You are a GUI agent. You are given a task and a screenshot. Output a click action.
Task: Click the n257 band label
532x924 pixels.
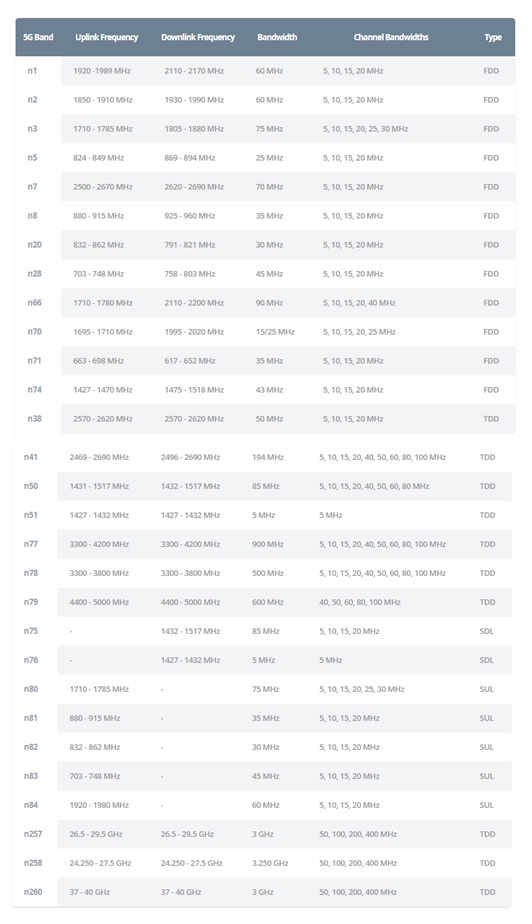point(33,834)
